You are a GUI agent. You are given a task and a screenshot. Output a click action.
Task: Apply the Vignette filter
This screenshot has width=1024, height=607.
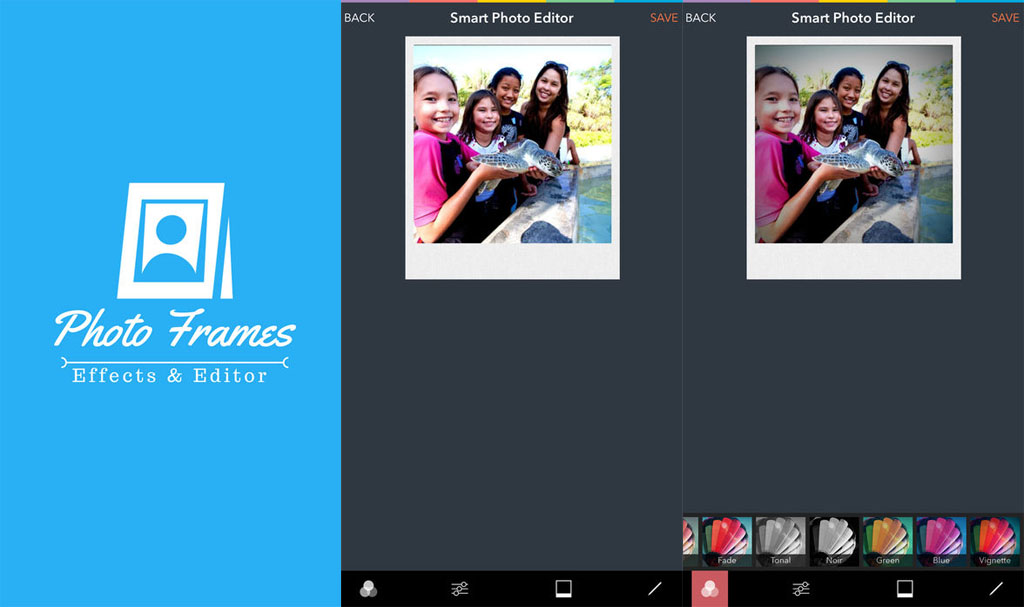coord(995,541)
